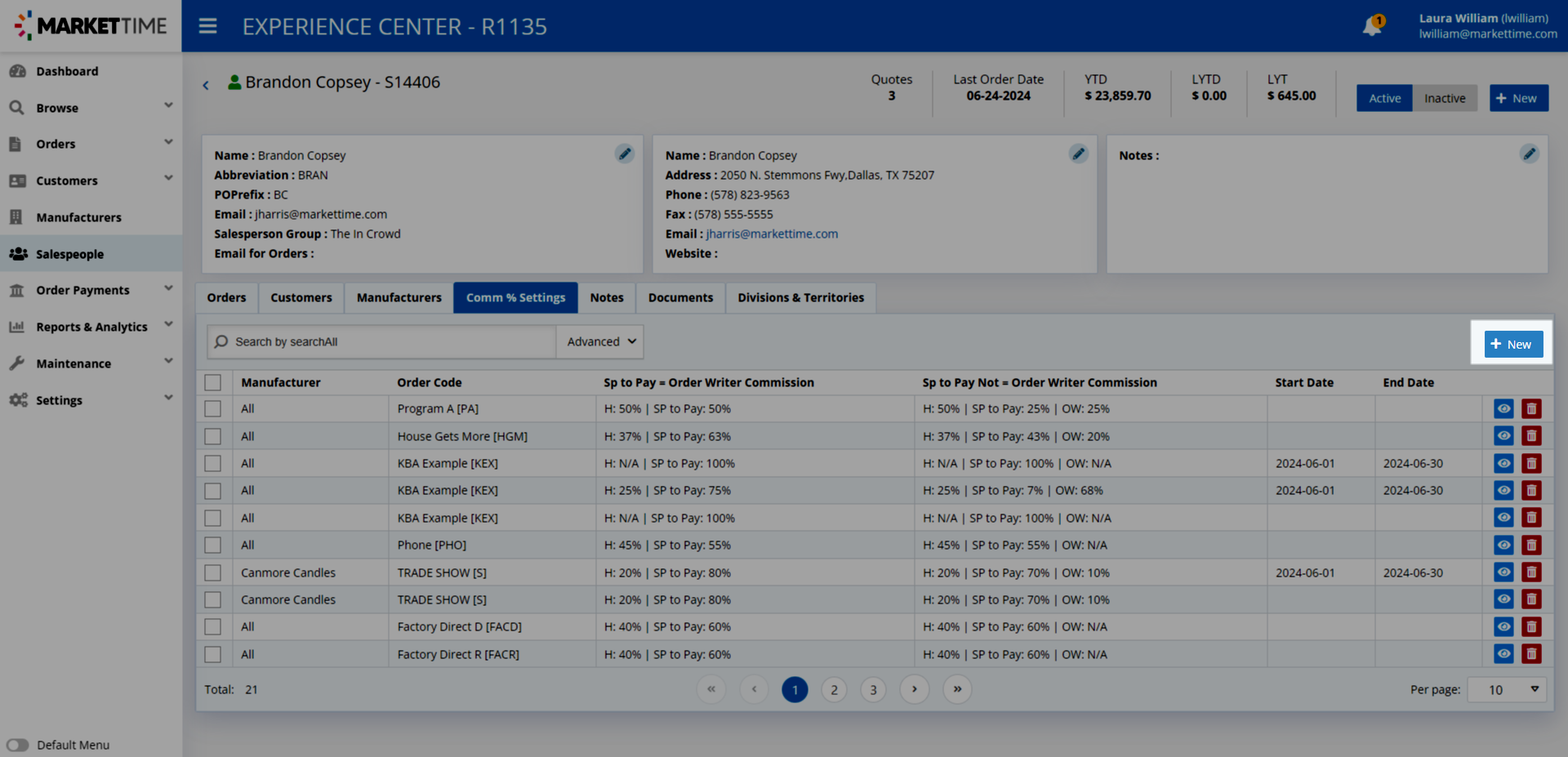
Task: Check the Program A [PA] row checkbox
Action: [213, 409]
